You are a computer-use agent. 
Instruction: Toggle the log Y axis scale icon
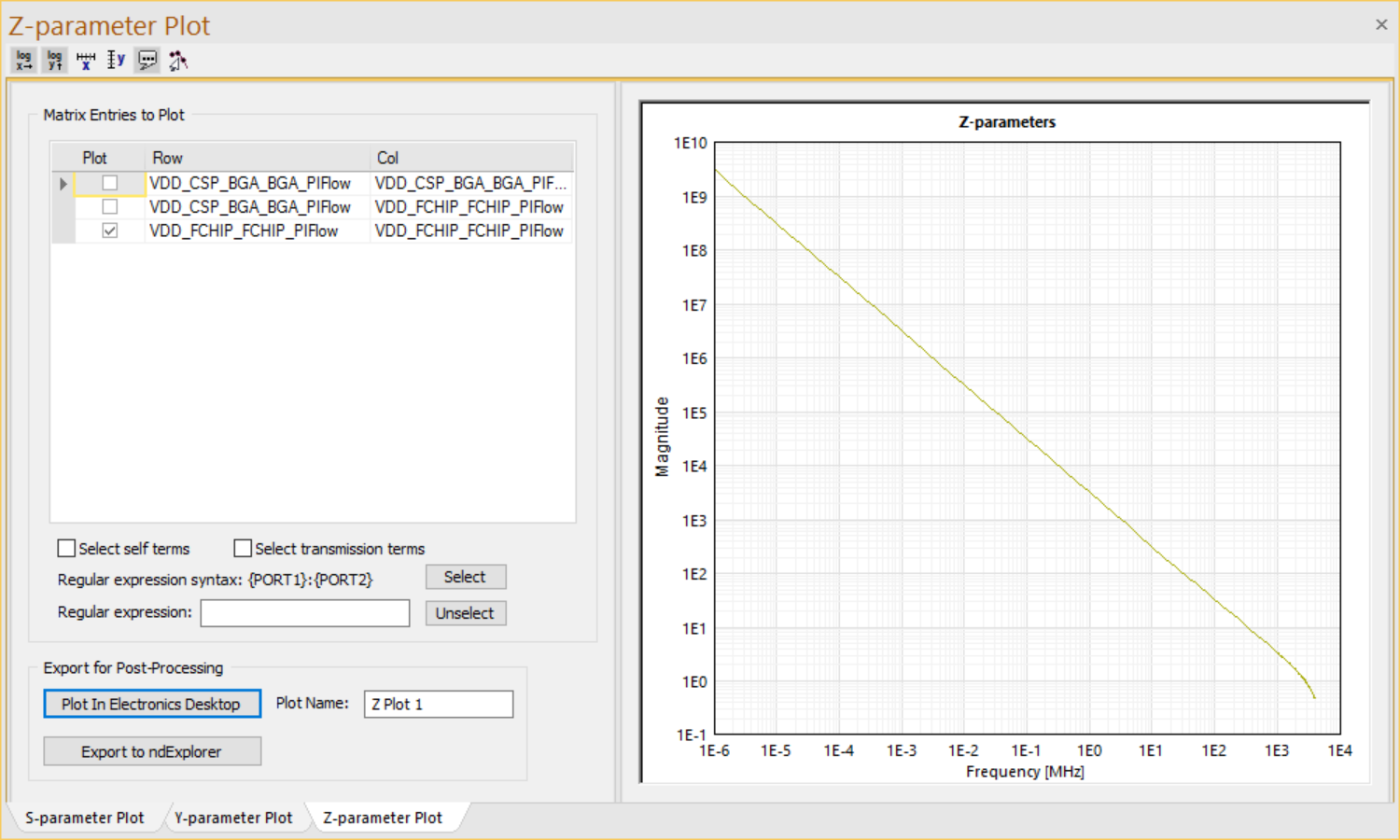[55, 61]
